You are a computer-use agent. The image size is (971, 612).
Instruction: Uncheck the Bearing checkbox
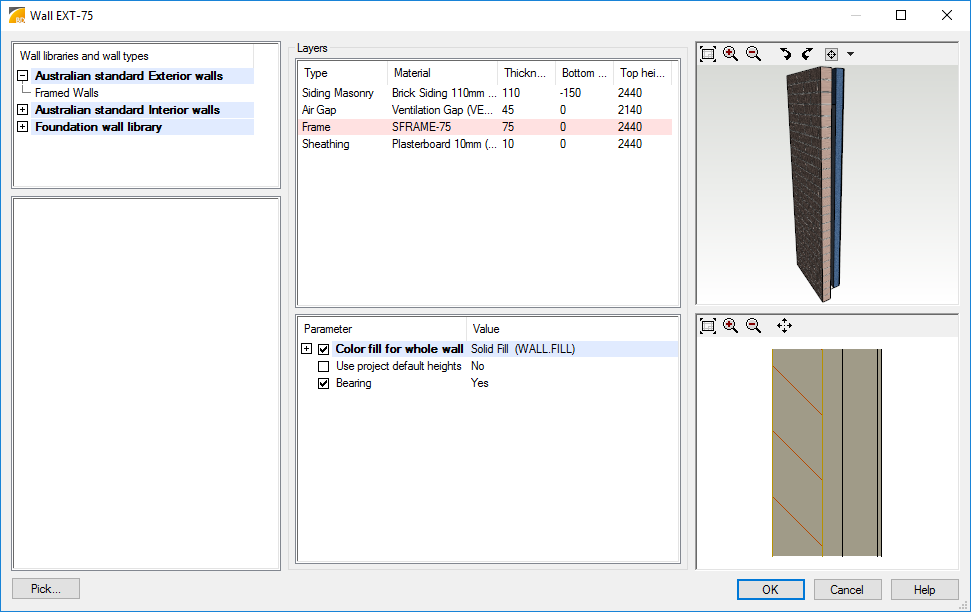coord(323,383)
